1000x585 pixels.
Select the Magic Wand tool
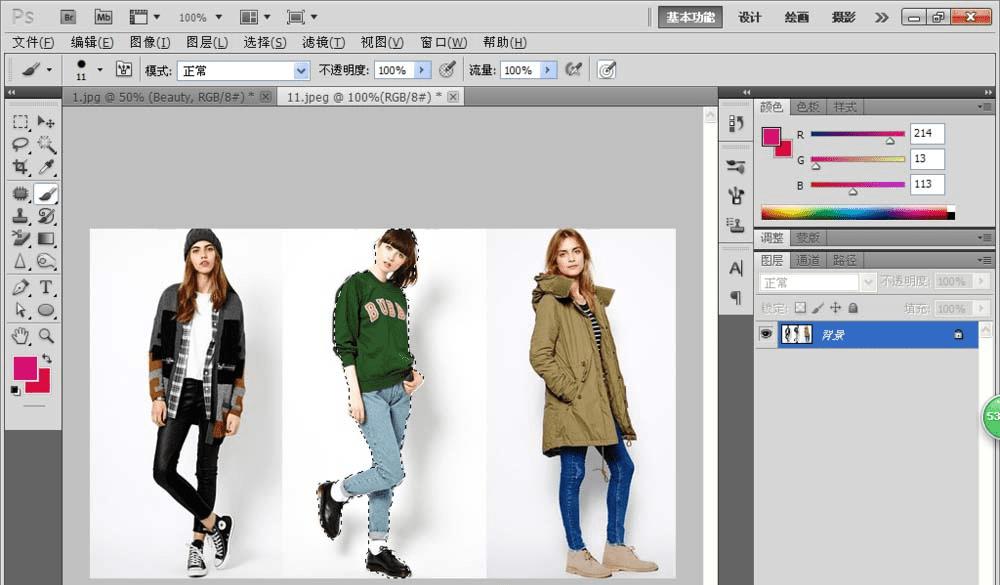pyautogui.click(x=46, y=144)
